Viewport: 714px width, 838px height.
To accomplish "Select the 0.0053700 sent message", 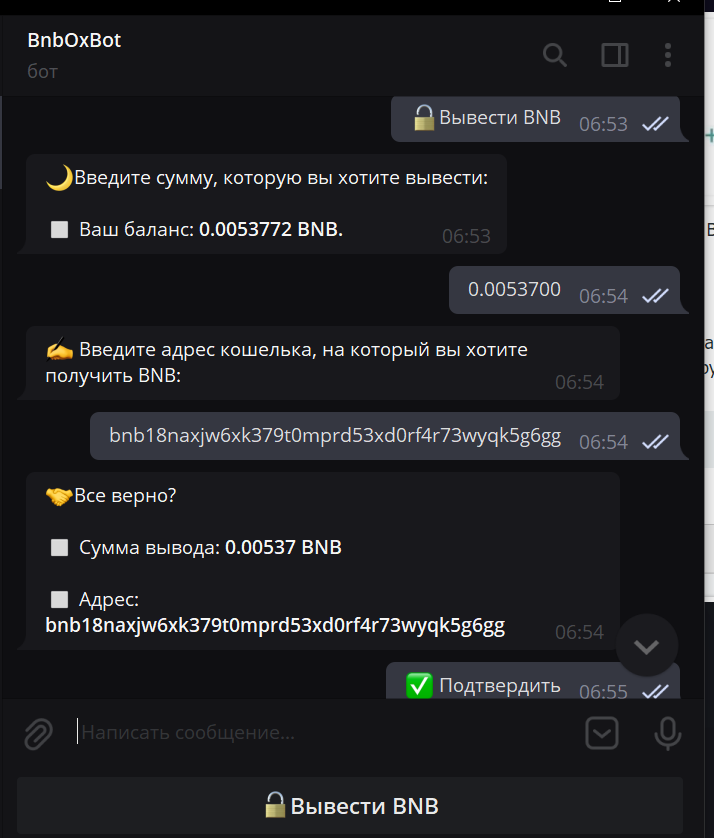I will click(514, 290).
